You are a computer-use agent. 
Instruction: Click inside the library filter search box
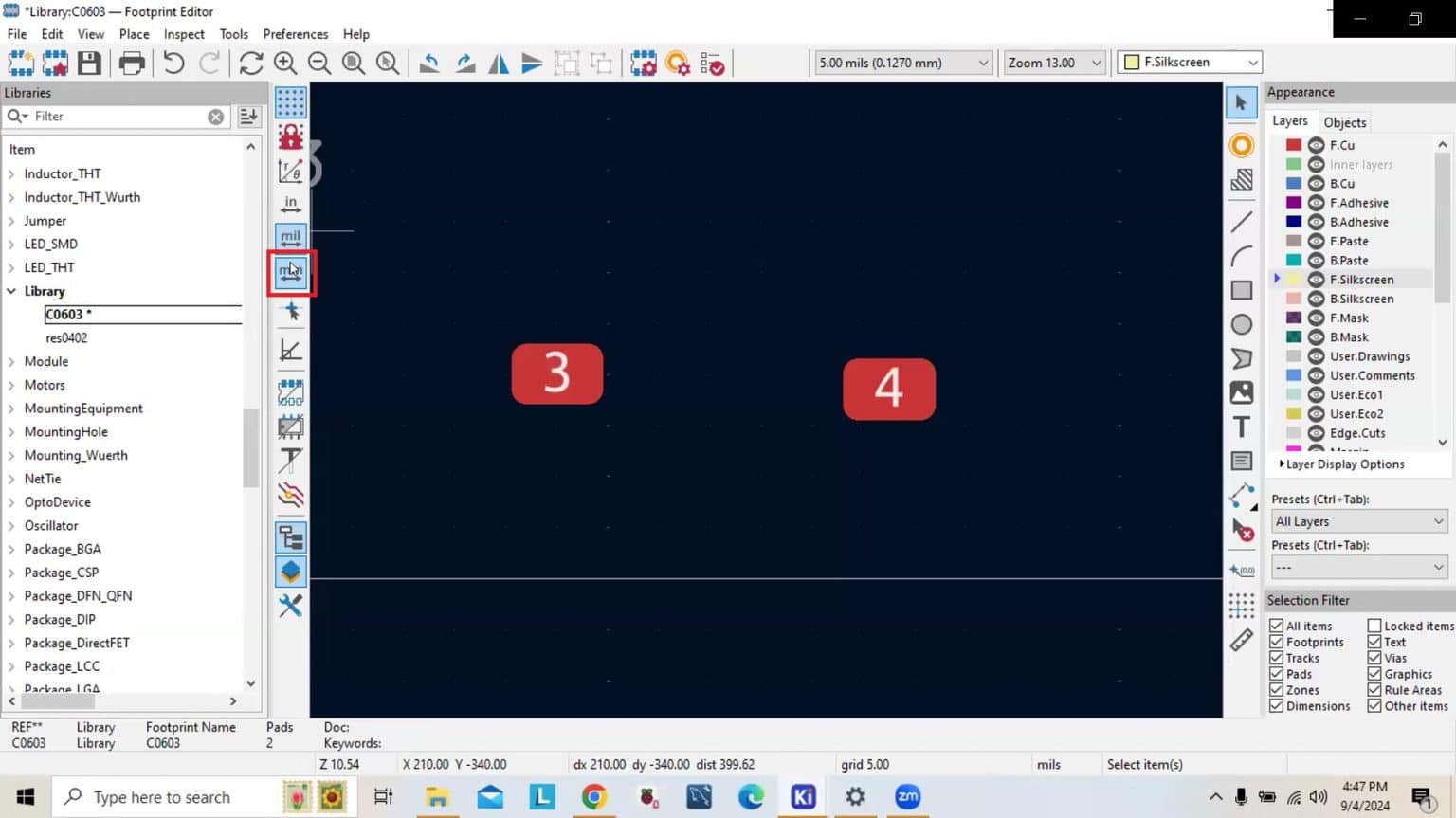point(114,116)
